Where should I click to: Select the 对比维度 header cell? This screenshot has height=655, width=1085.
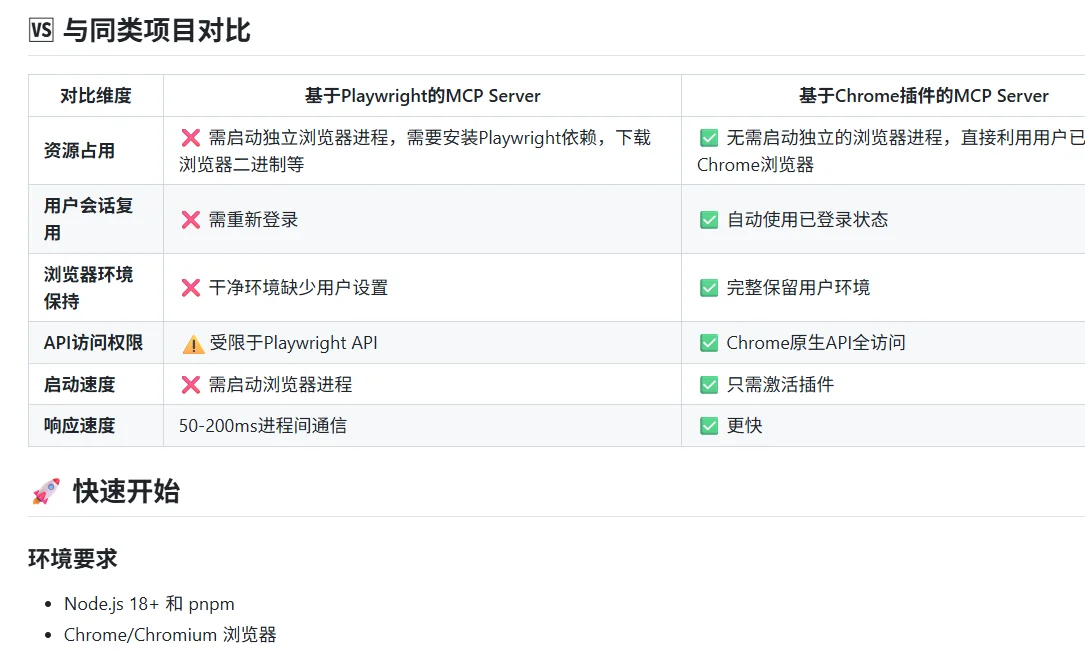pyautogui.click(x=95, y=95)
